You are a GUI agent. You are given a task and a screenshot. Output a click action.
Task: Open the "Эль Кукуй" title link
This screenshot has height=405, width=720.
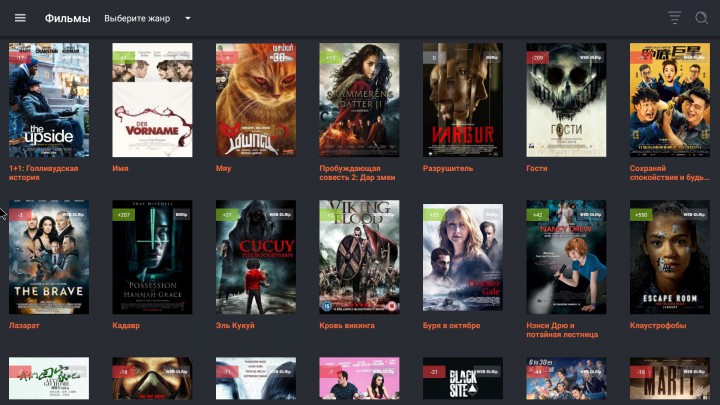point(235,326)
